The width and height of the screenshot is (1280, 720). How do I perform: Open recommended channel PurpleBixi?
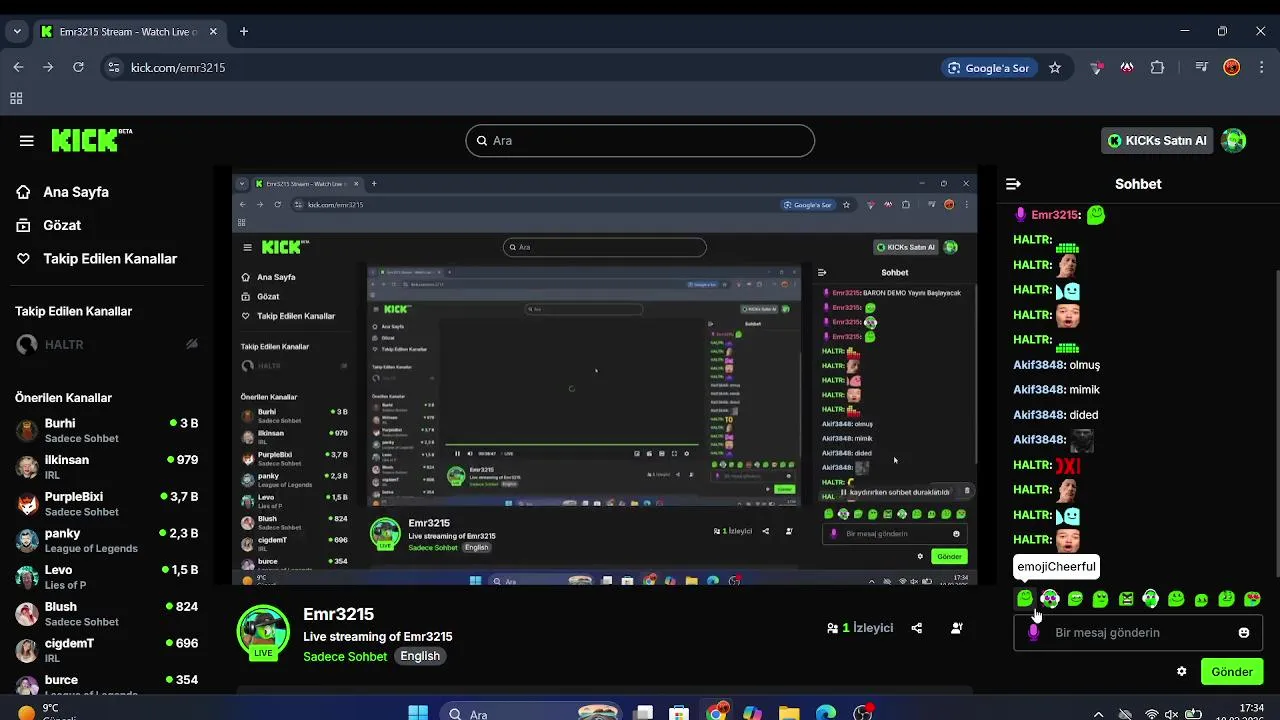[x=107, y=503]
